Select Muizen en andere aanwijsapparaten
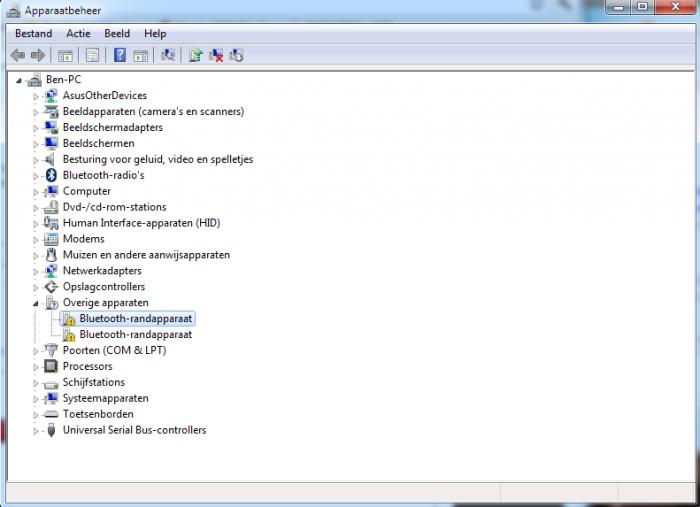The width and height of the screenshot is (700, 507). click(146, 255)
